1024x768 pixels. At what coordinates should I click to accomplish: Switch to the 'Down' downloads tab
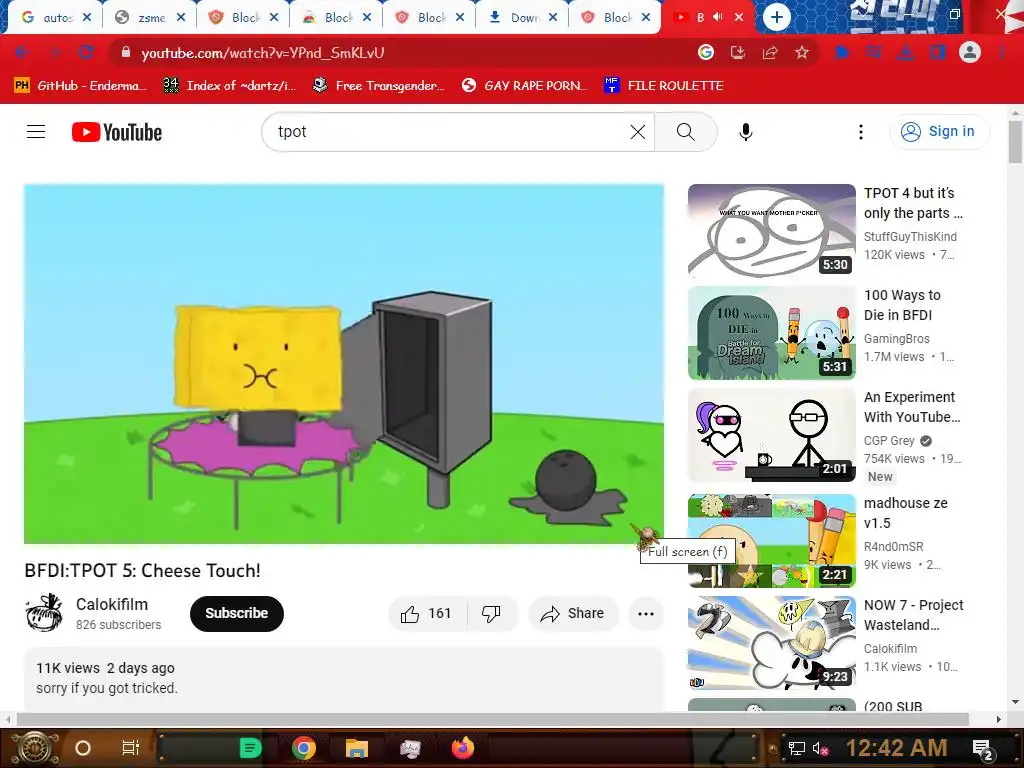coord(521,18)
